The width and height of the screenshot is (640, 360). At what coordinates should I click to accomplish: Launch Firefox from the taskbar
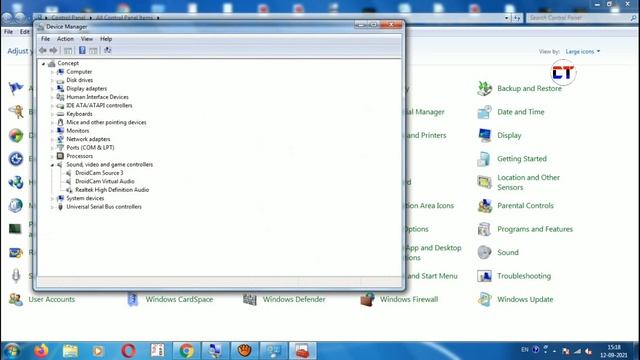[41, 351]
